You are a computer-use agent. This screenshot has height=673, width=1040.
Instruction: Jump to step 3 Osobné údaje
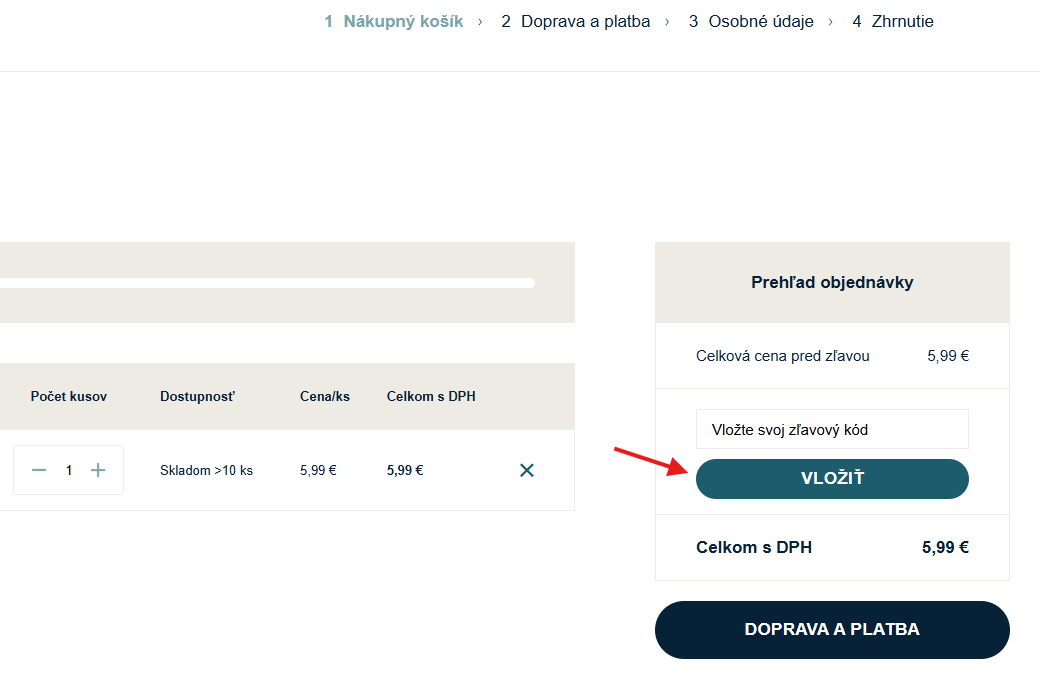coord(751,21)
